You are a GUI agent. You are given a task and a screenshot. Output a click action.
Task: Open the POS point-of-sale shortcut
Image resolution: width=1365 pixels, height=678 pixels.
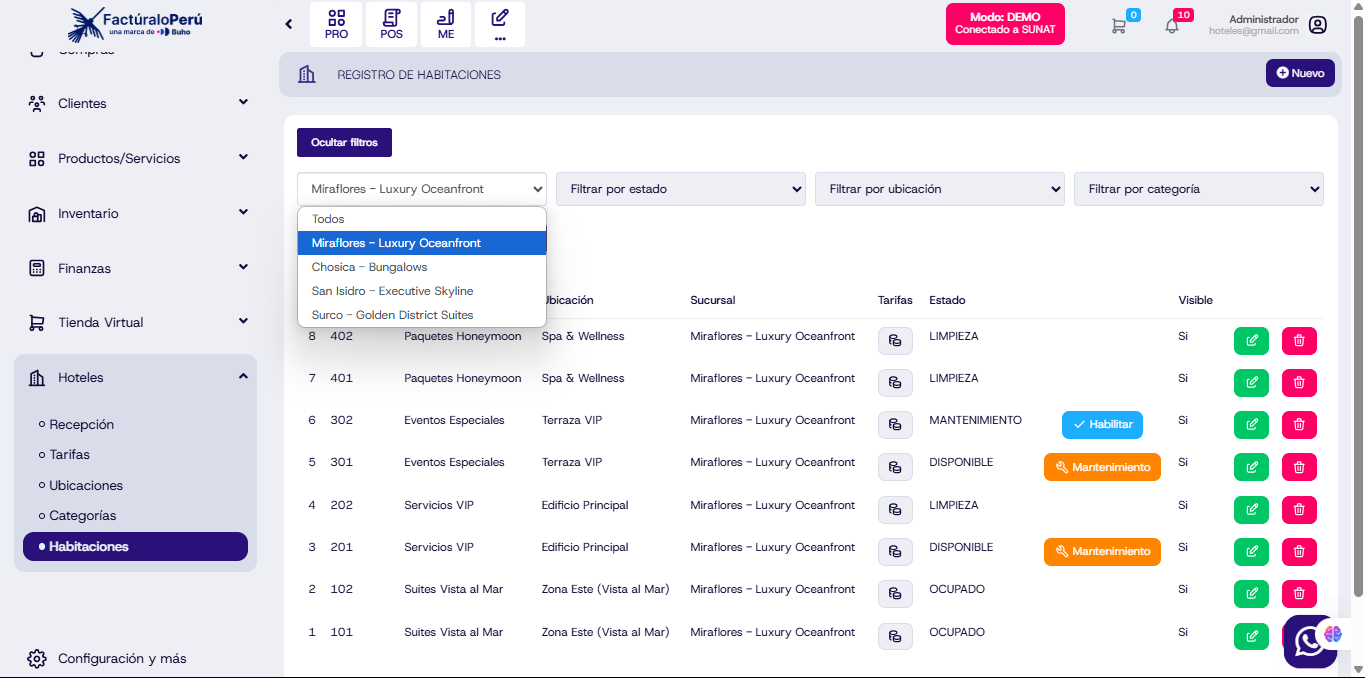[391, 24]
